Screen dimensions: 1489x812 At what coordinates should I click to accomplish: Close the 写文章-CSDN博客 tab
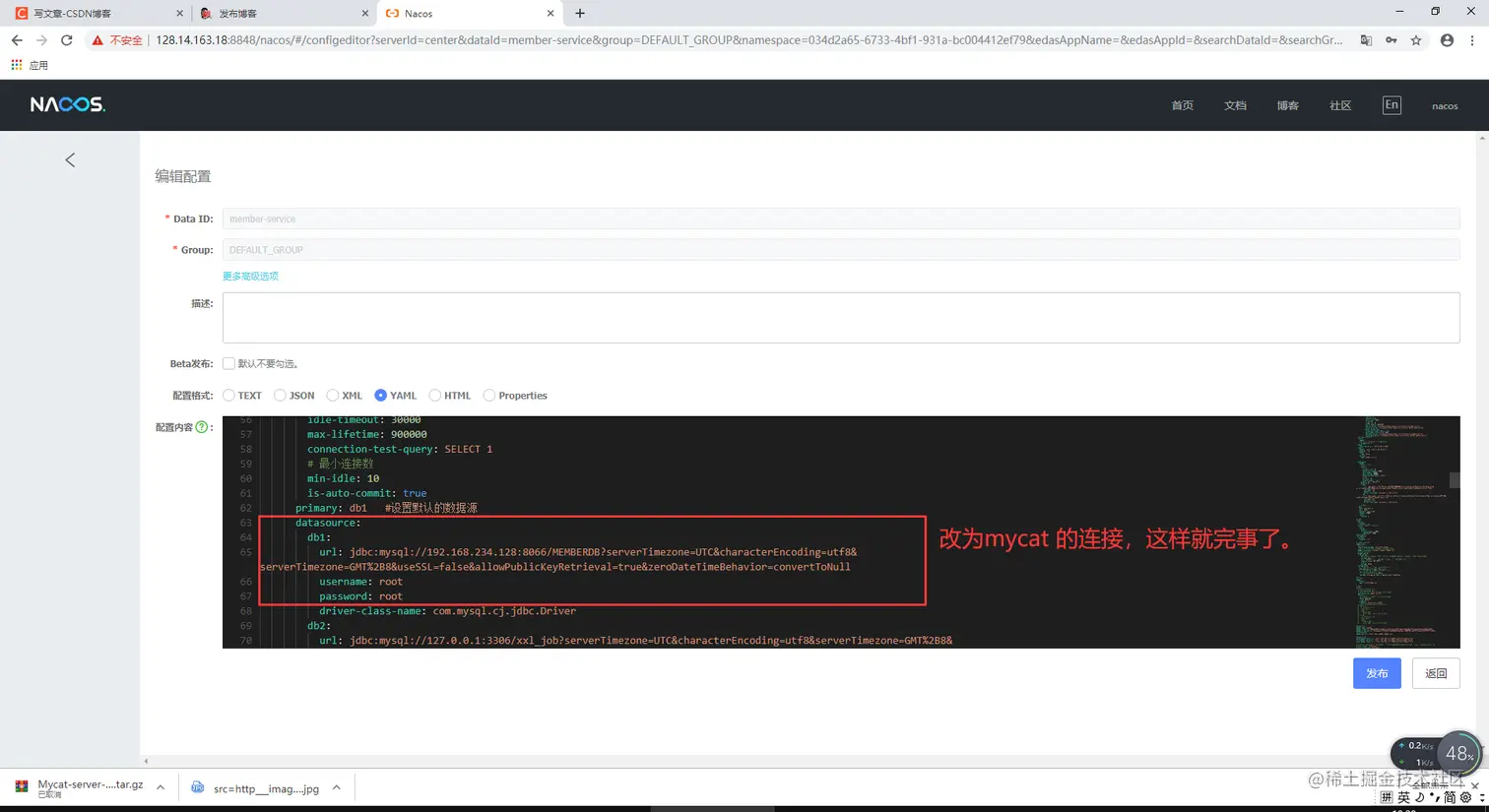(179, 14)
